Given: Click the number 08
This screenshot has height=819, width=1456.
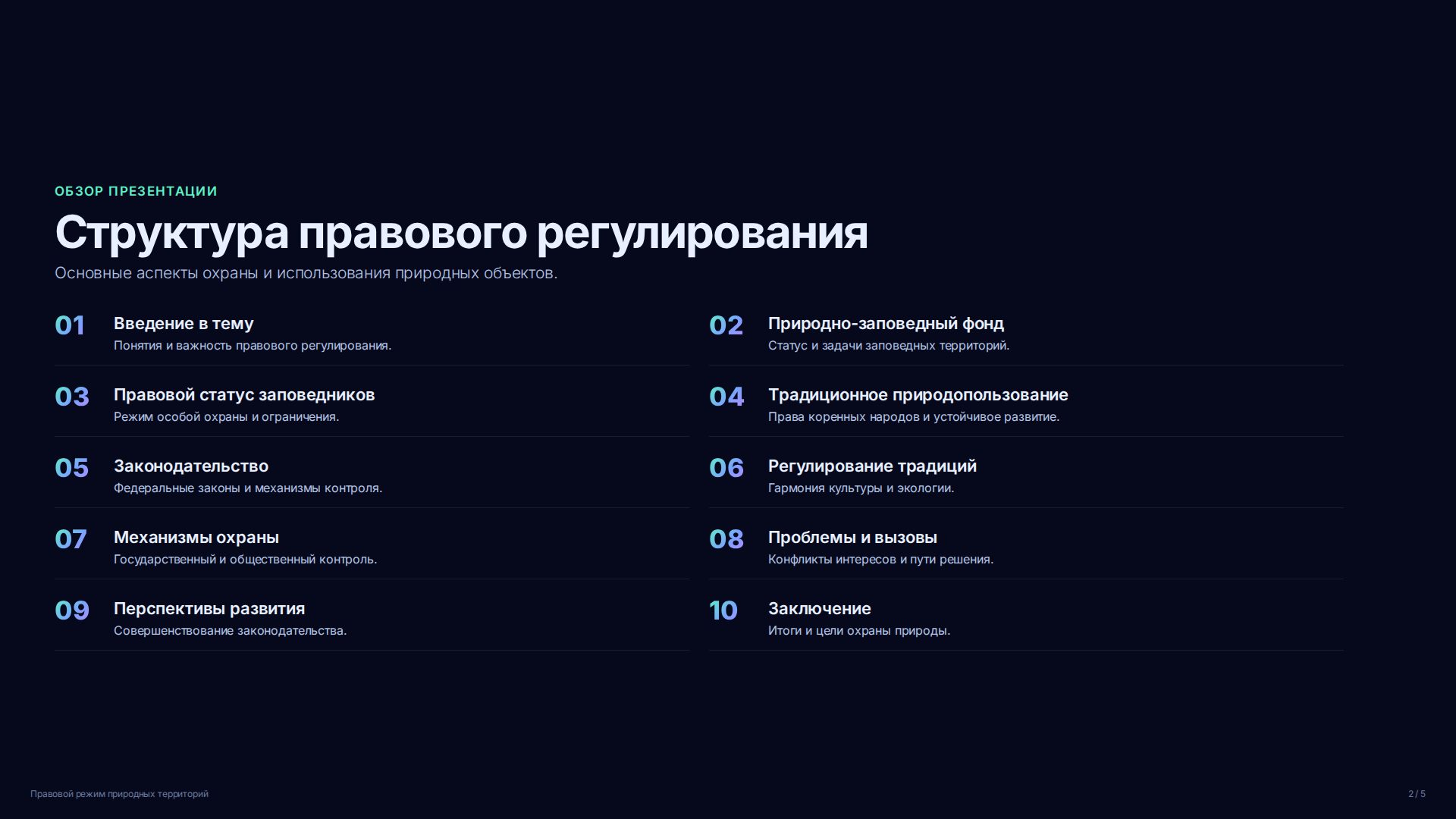Looking at the screenshot, I should click(726, 539).
